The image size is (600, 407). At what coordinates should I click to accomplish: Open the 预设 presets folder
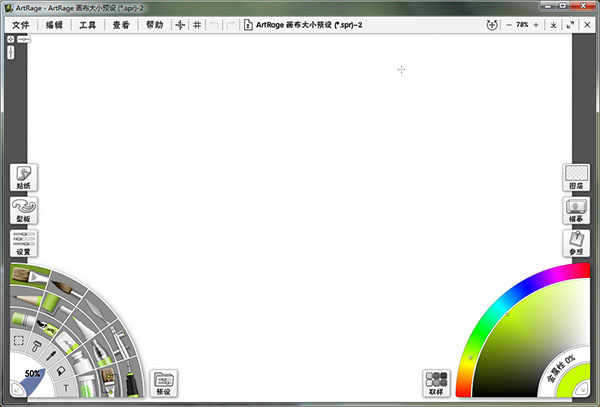coord(163,383)
